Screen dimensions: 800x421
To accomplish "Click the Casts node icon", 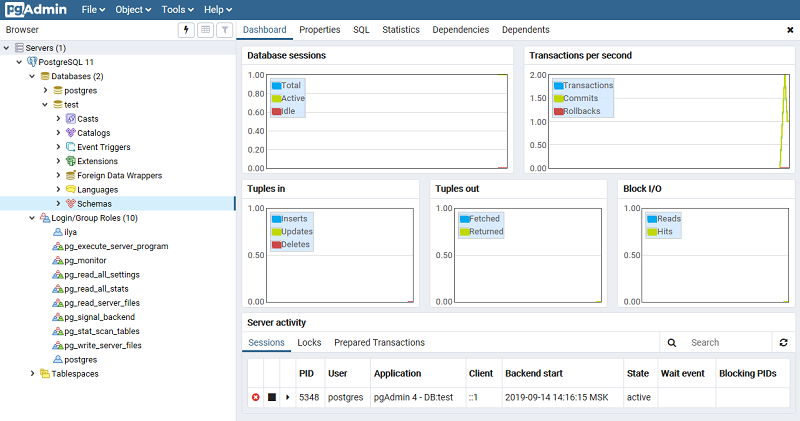I will click(x=71, y=119).
